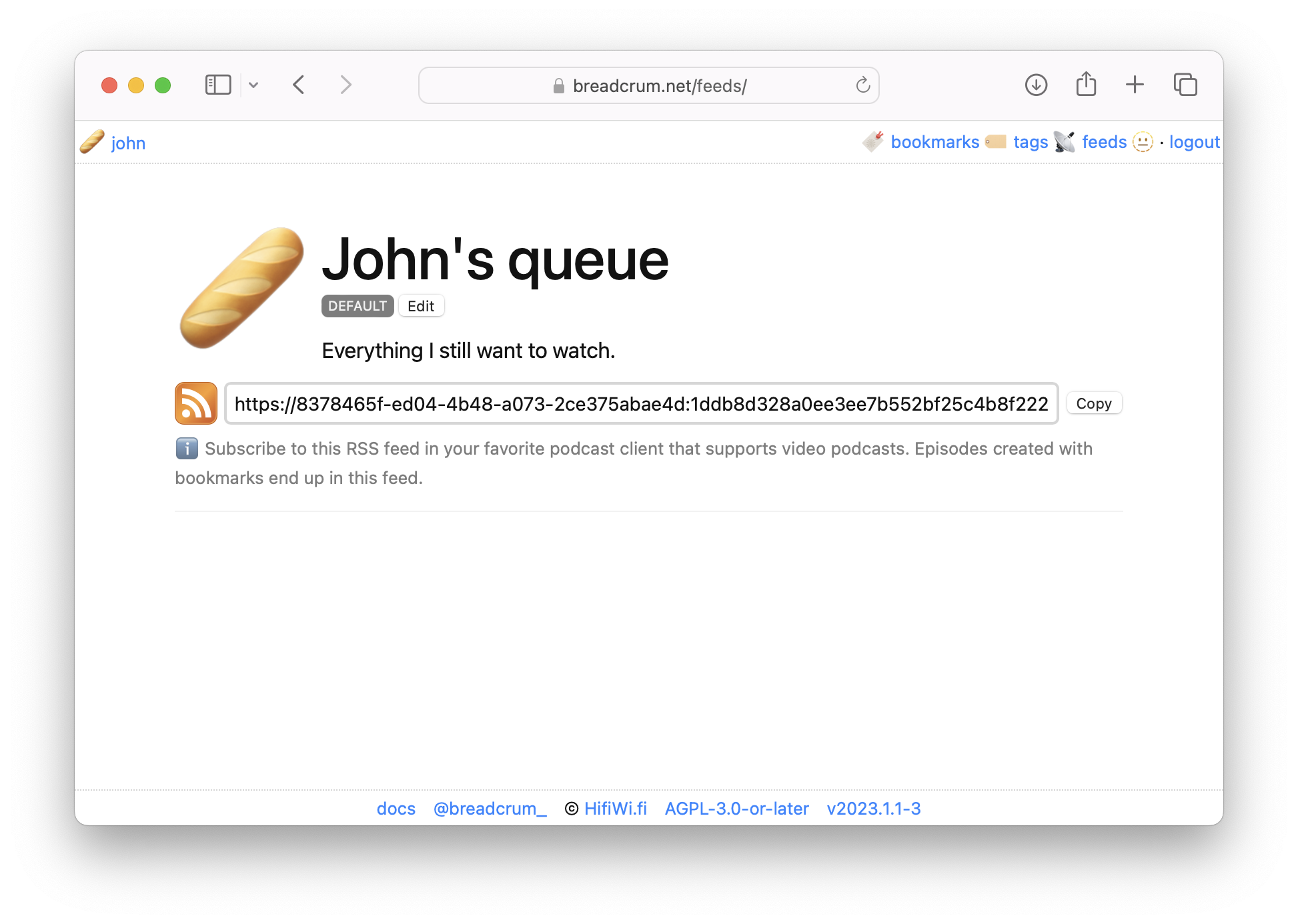The image size is (1298, 924).
Task: Edit John's queue feed details
Action: [420, 305]
